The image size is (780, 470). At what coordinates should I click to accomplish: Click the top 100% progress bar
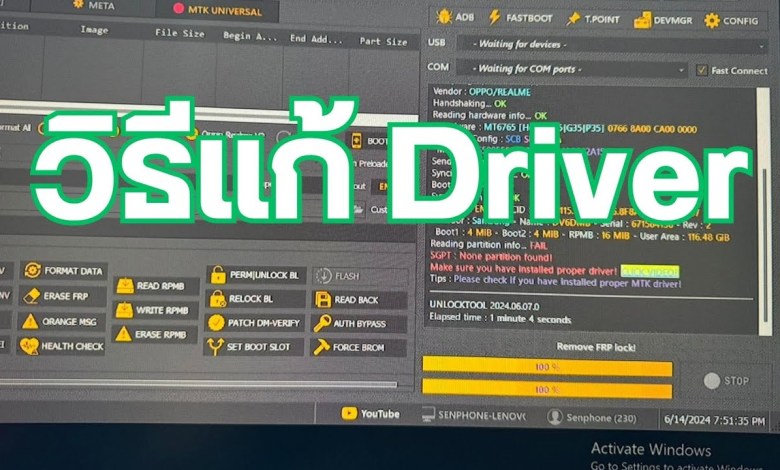546,367
